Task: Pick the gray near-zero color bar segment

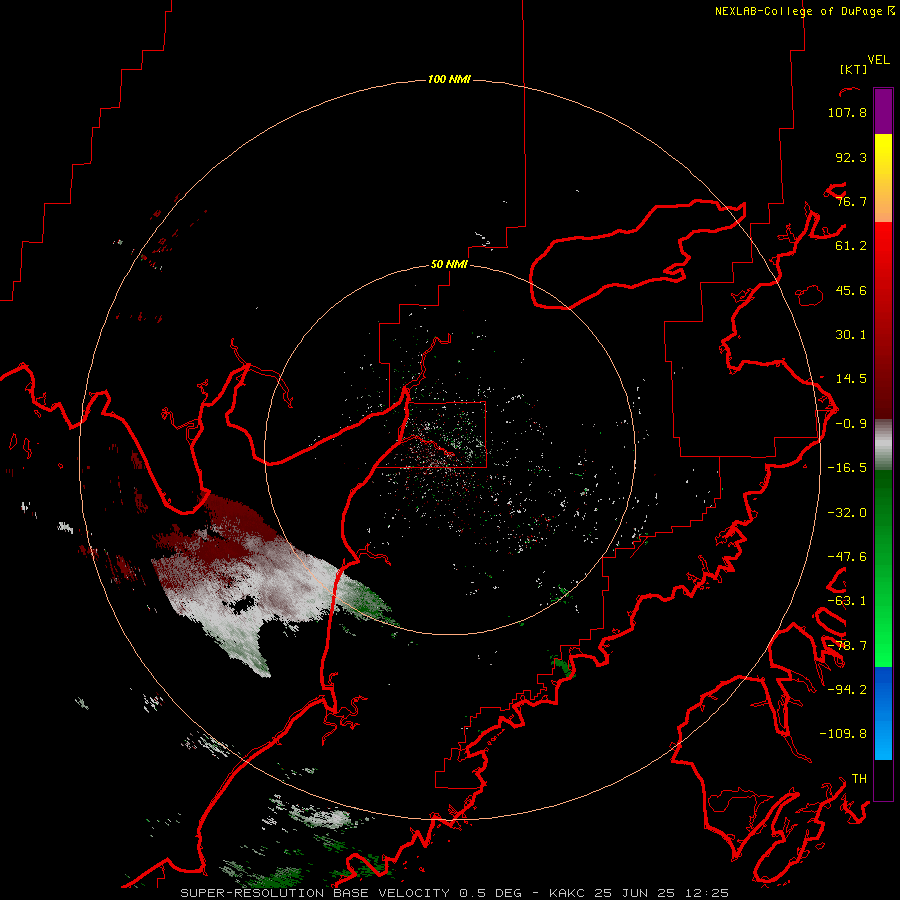Action: coord(883,445)
